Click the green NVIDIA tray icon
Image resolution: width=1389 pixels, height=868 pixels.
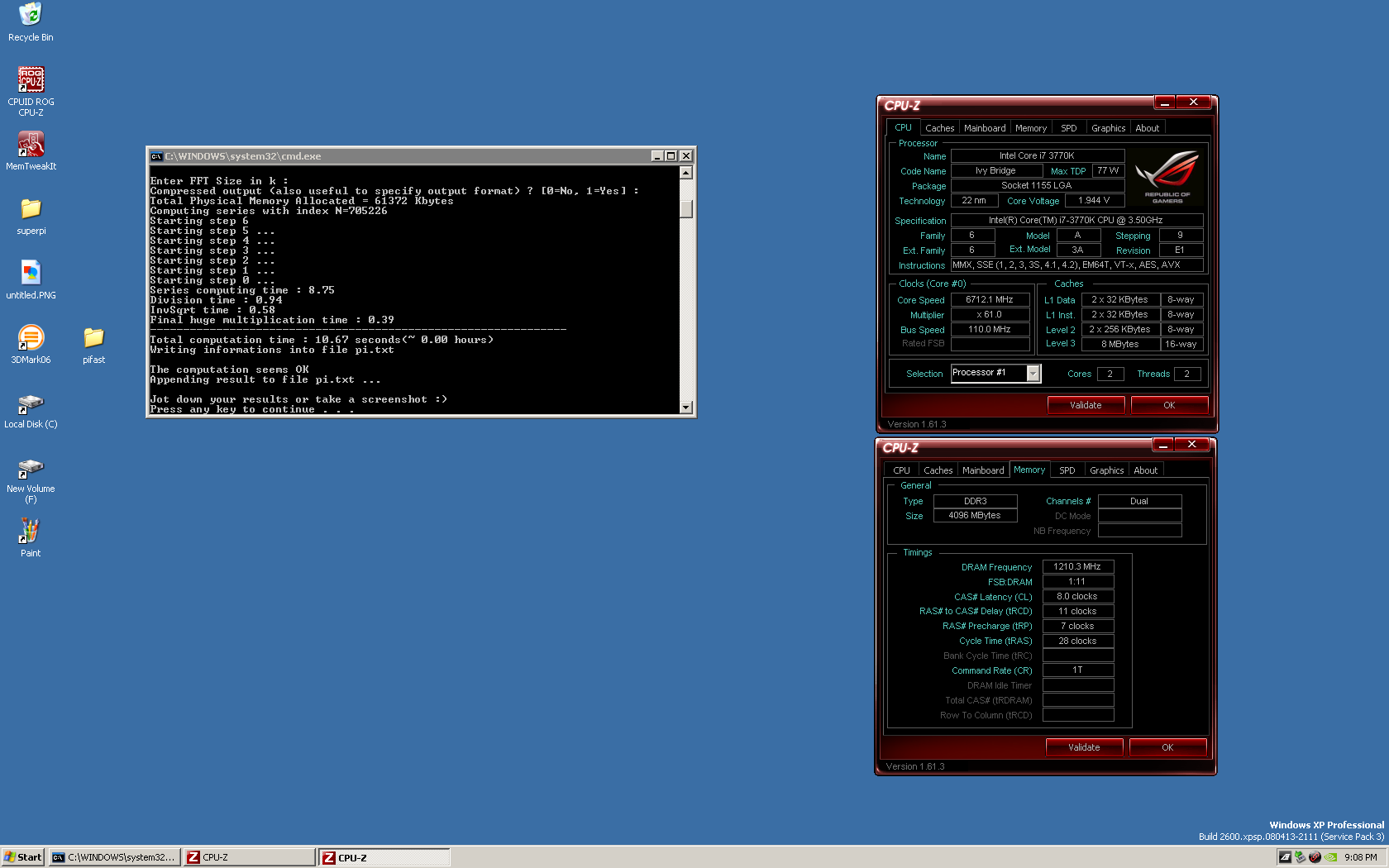click(1330, 857)
